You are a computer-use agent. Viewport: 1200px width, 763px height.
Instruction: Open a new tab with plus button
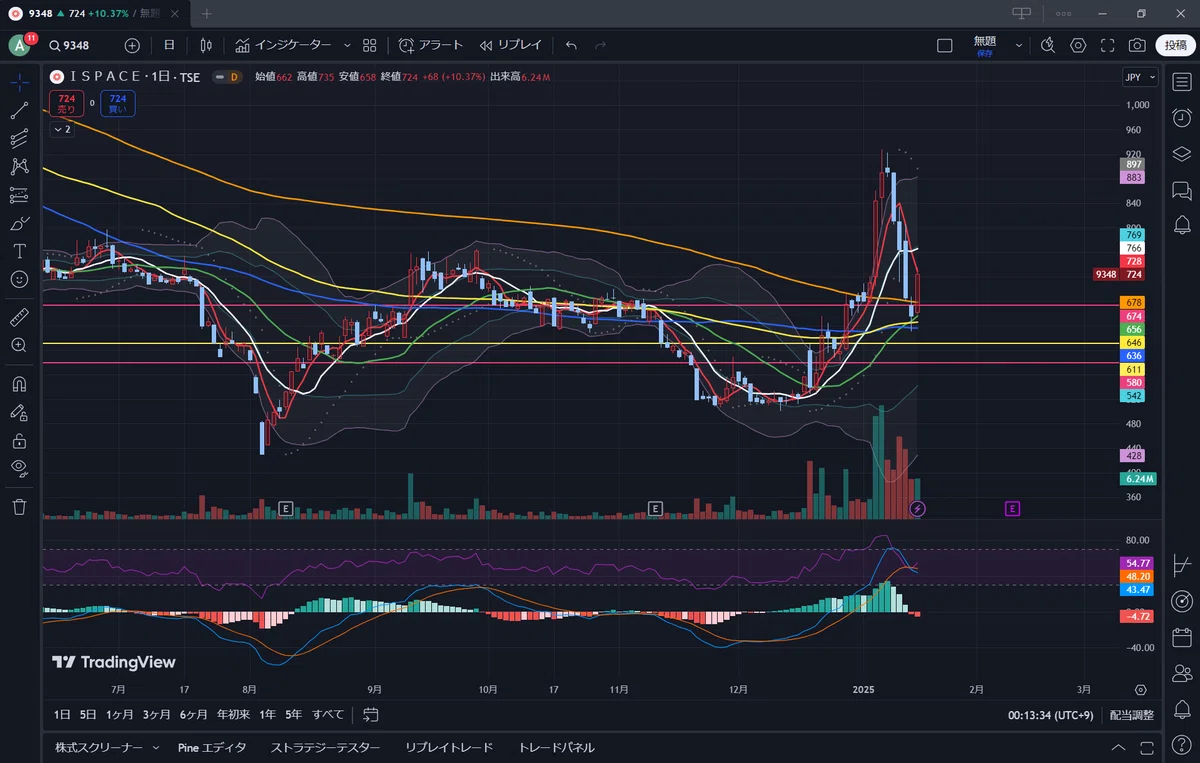click(207, 13)
